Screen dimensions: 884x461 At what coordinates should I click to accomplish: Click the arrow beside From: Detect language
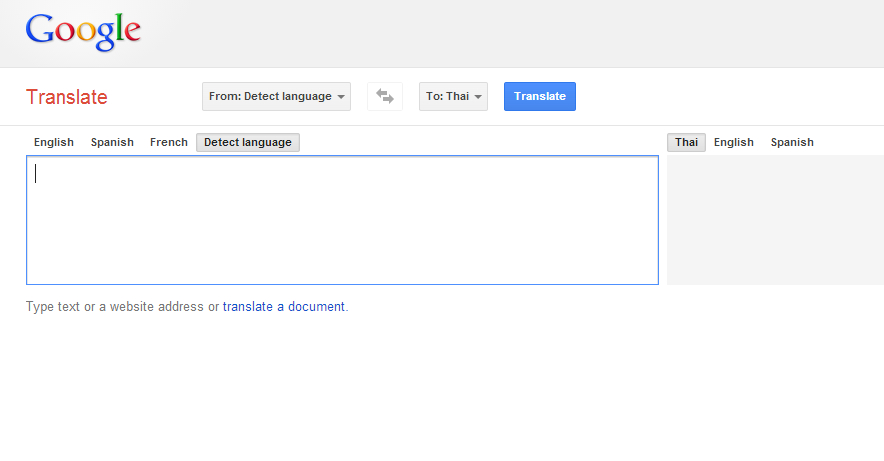(342, 97)
